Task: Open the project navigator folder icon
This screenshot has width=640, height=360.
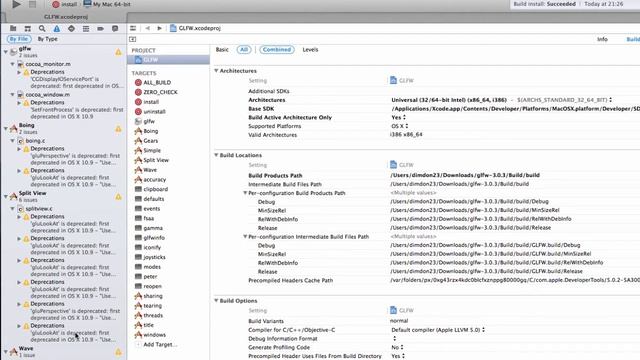Action: (13, 28)
